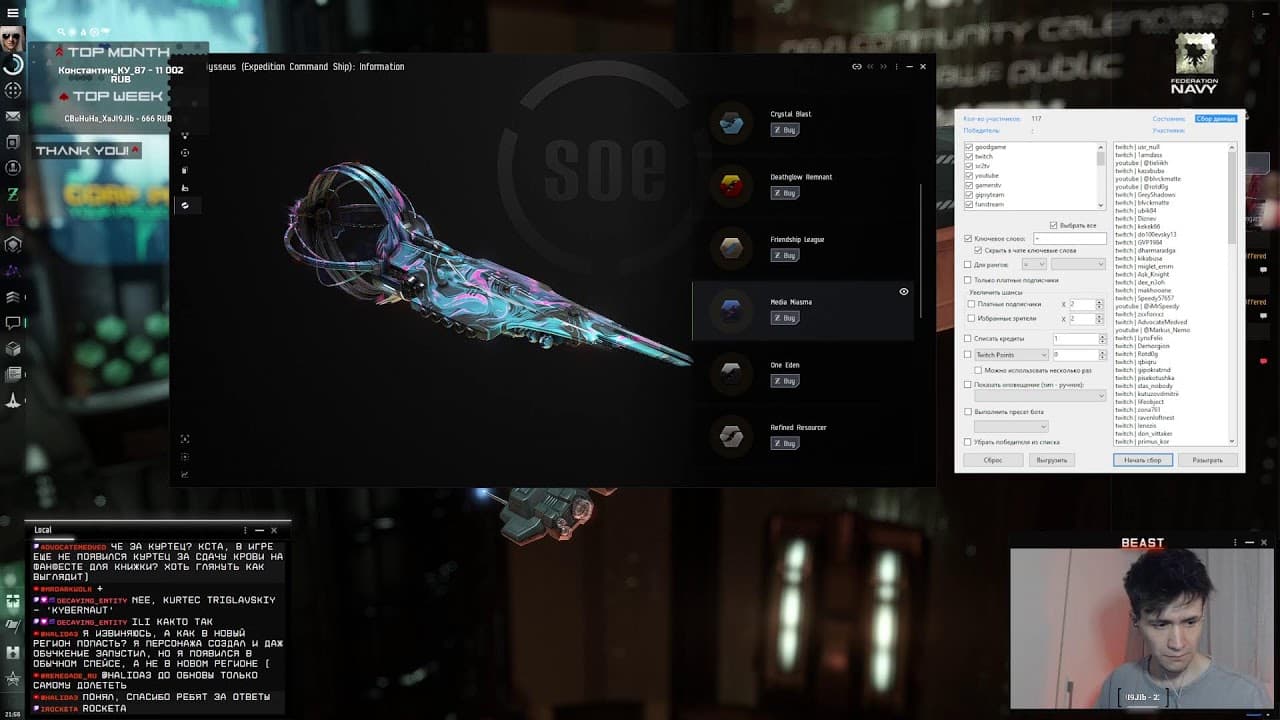Image resolution: width=1280 pixels, height=720 pixels.
Task: Open the Information window three-dot menu
Action: pos(896,67)
